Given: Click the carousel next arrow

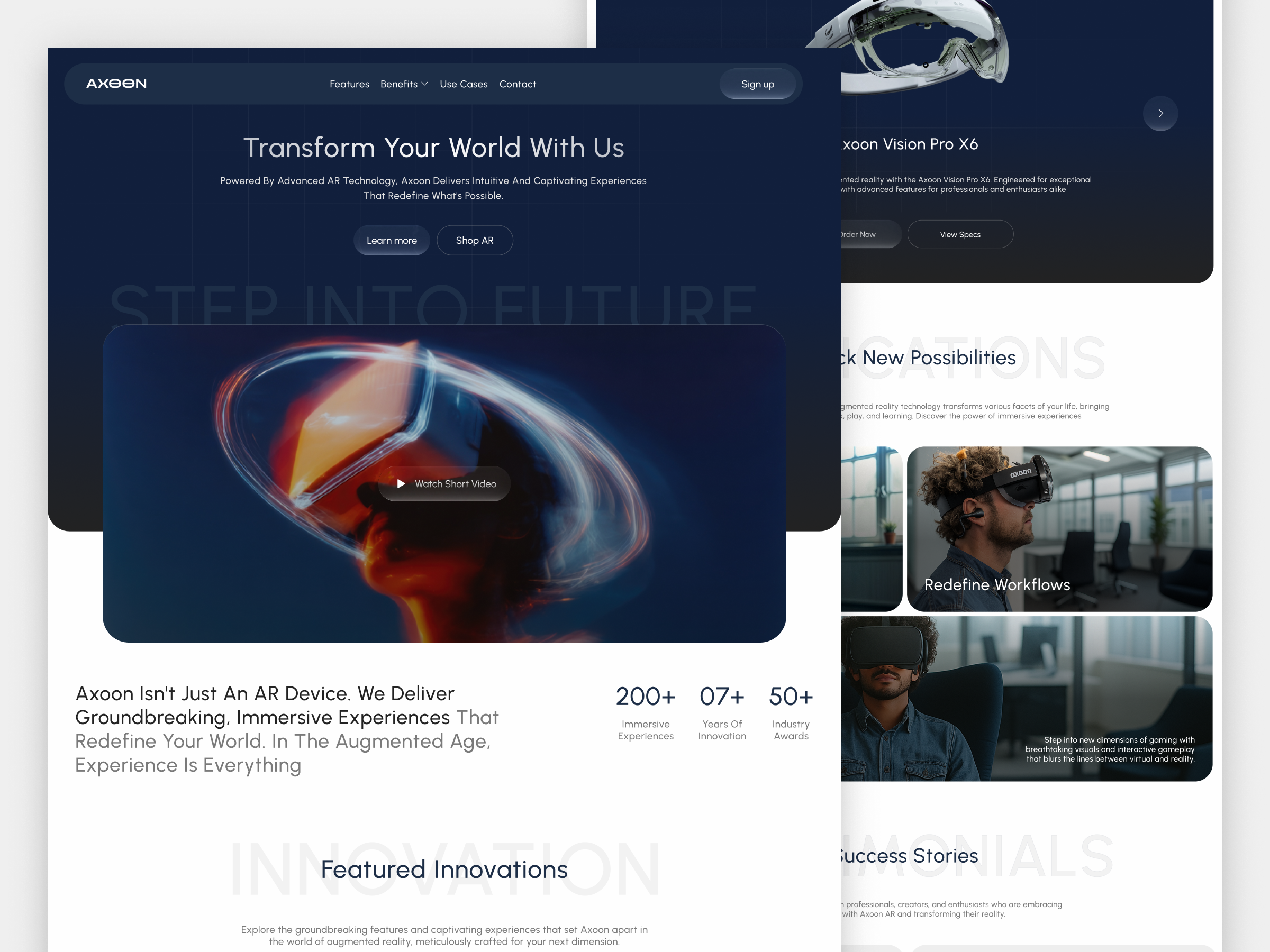Looking at the screenshot, I should pyautogui.click(x=1160, y=113).
